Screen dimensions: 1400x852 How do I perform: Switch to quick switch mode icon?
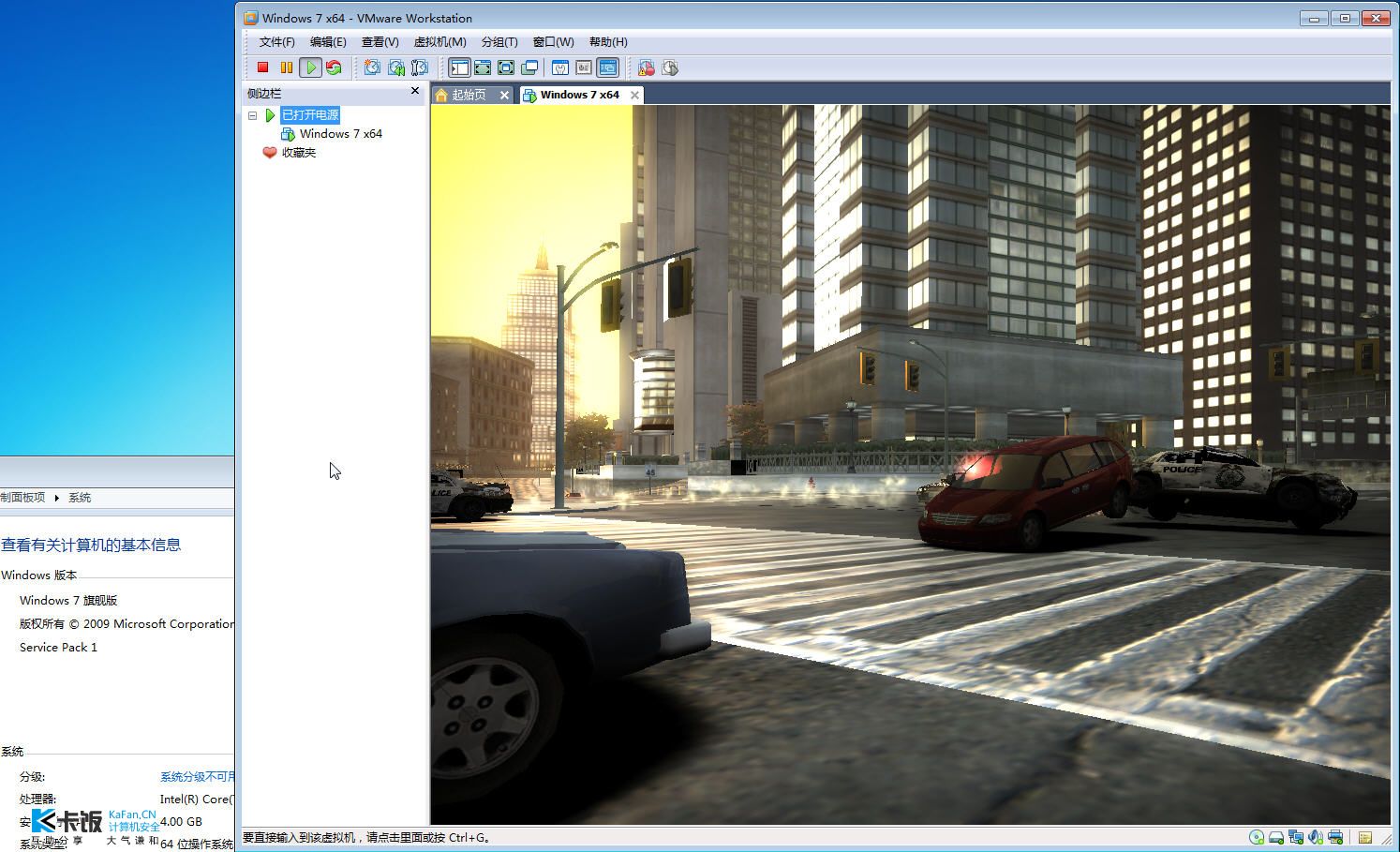483,67
